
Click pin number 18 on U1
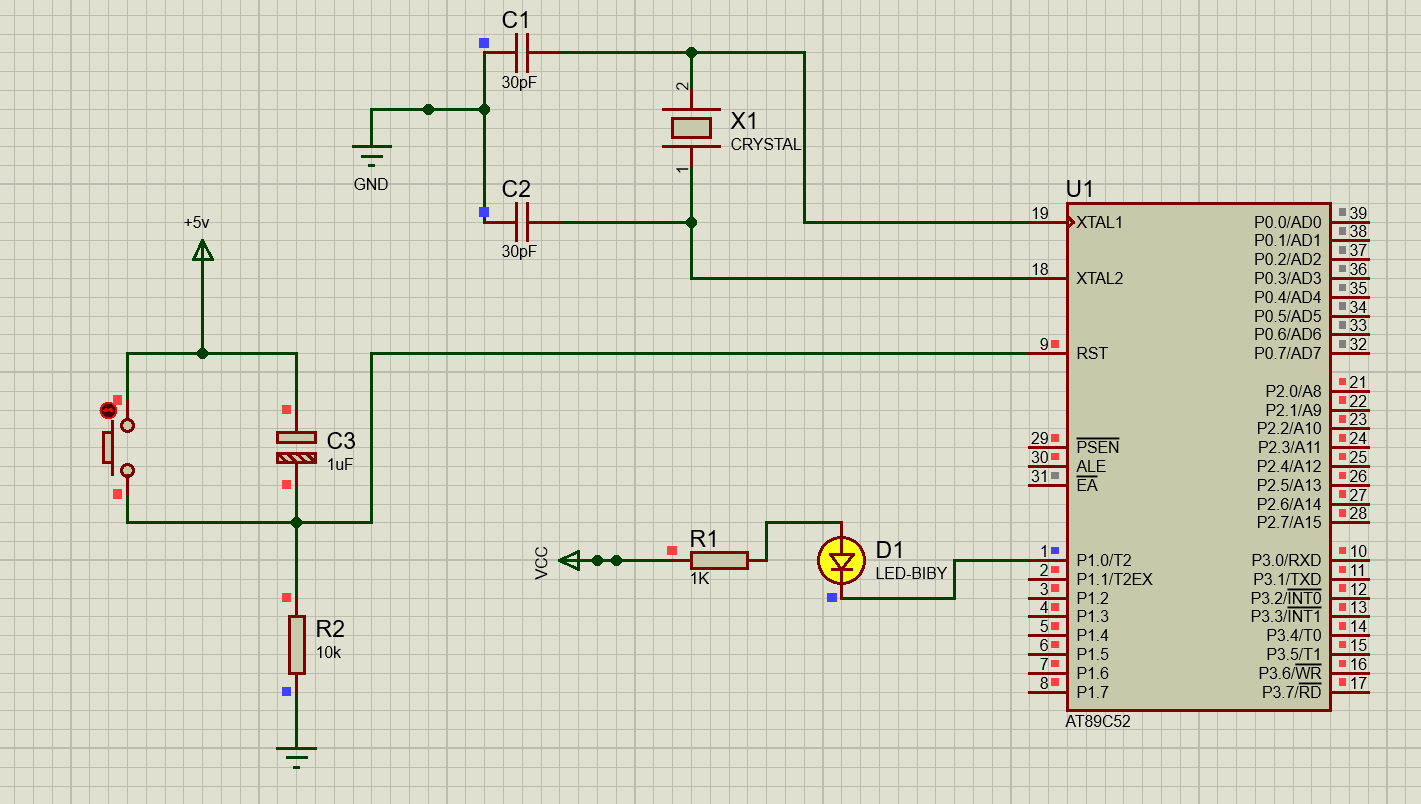[x=1040, y=269]
